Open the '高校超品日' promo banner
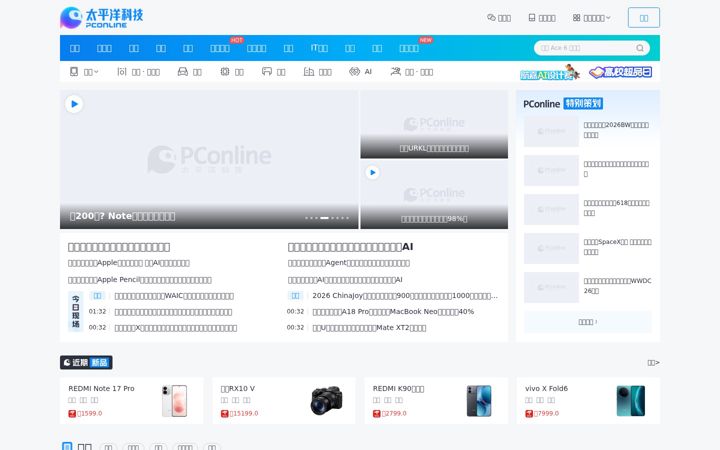Screen dimensions: 720x450 pos(621,72)
